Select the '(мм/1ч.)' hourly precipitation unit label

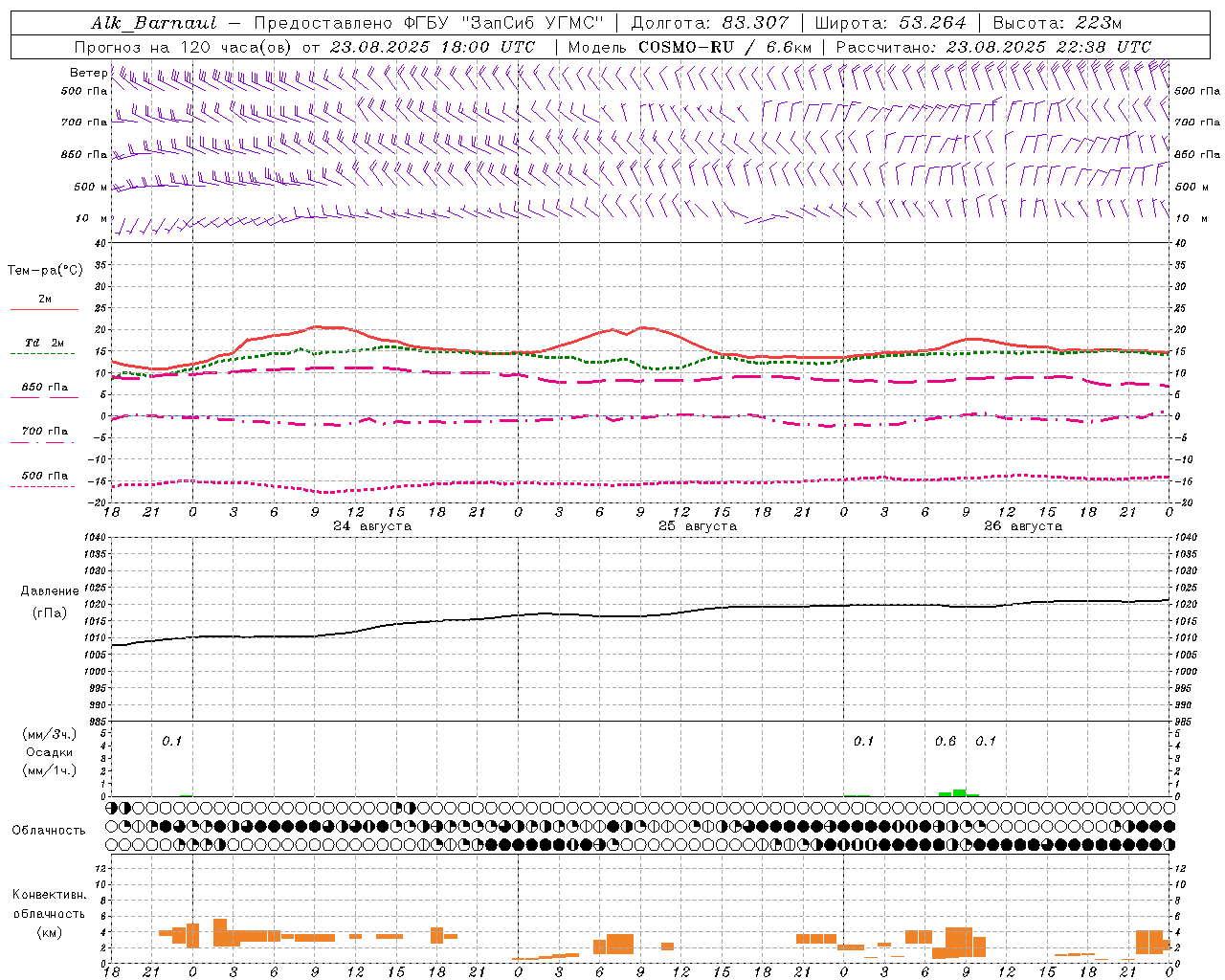point(49,770)
